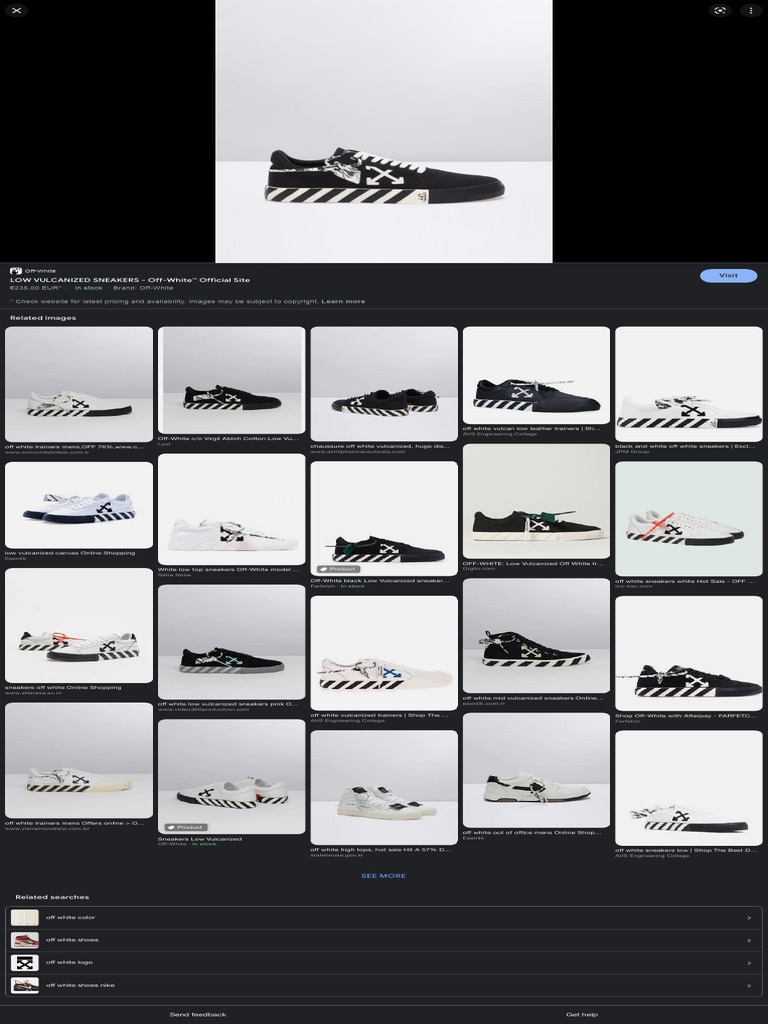Open 'off white trainers mens, OFF 76%' thumbnail
This screenshot has width=768, height=1024.
(79, 384)
